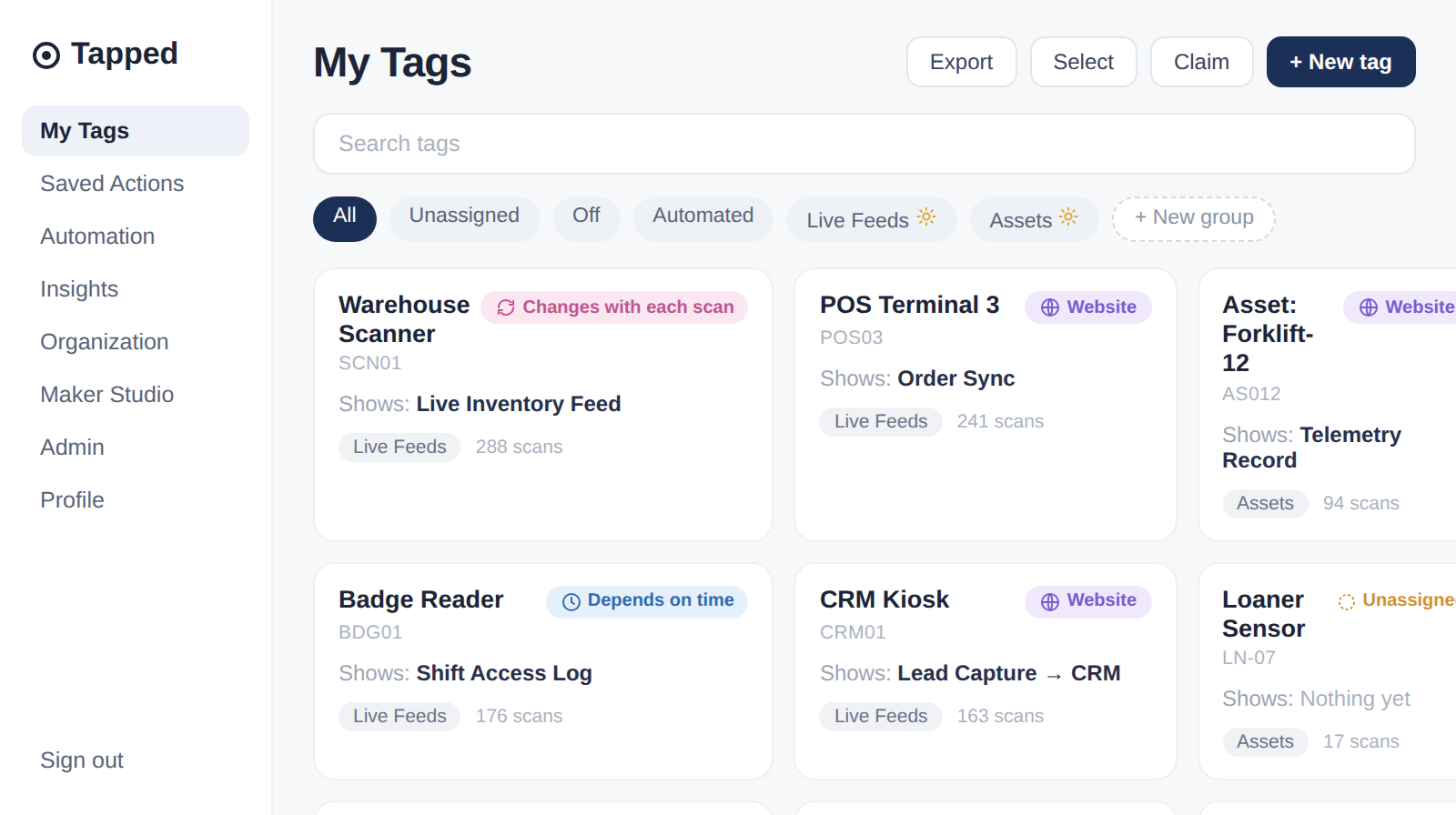Click 94 scans count
The image size is (1456, 815).
pyautogui.click(x=1361, y=503)
